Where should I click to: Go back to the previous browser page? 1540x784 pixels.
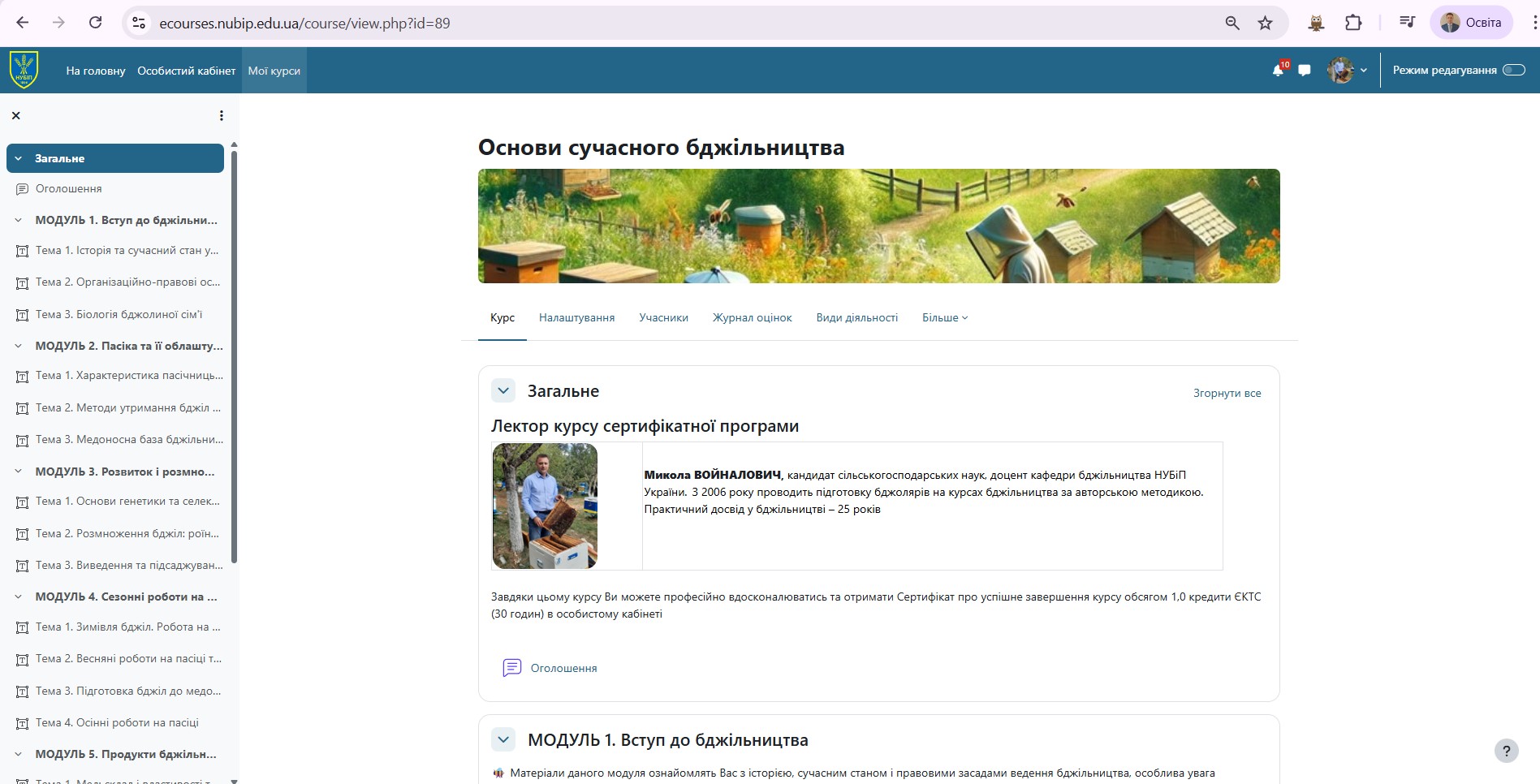coord(23,23)
